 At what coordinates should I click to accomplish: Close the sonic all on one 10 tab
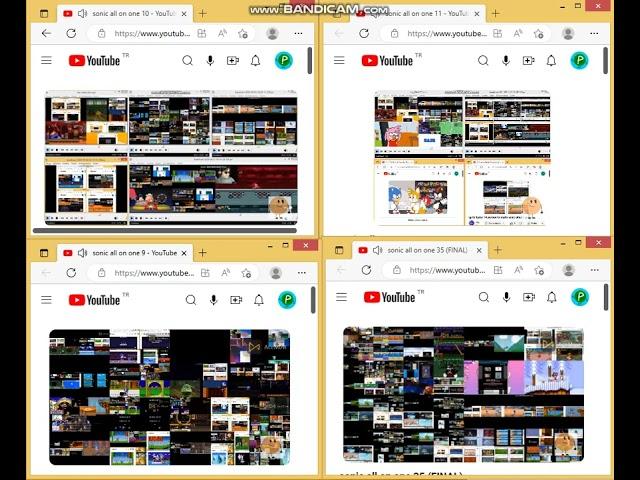[x=184, y=13]
